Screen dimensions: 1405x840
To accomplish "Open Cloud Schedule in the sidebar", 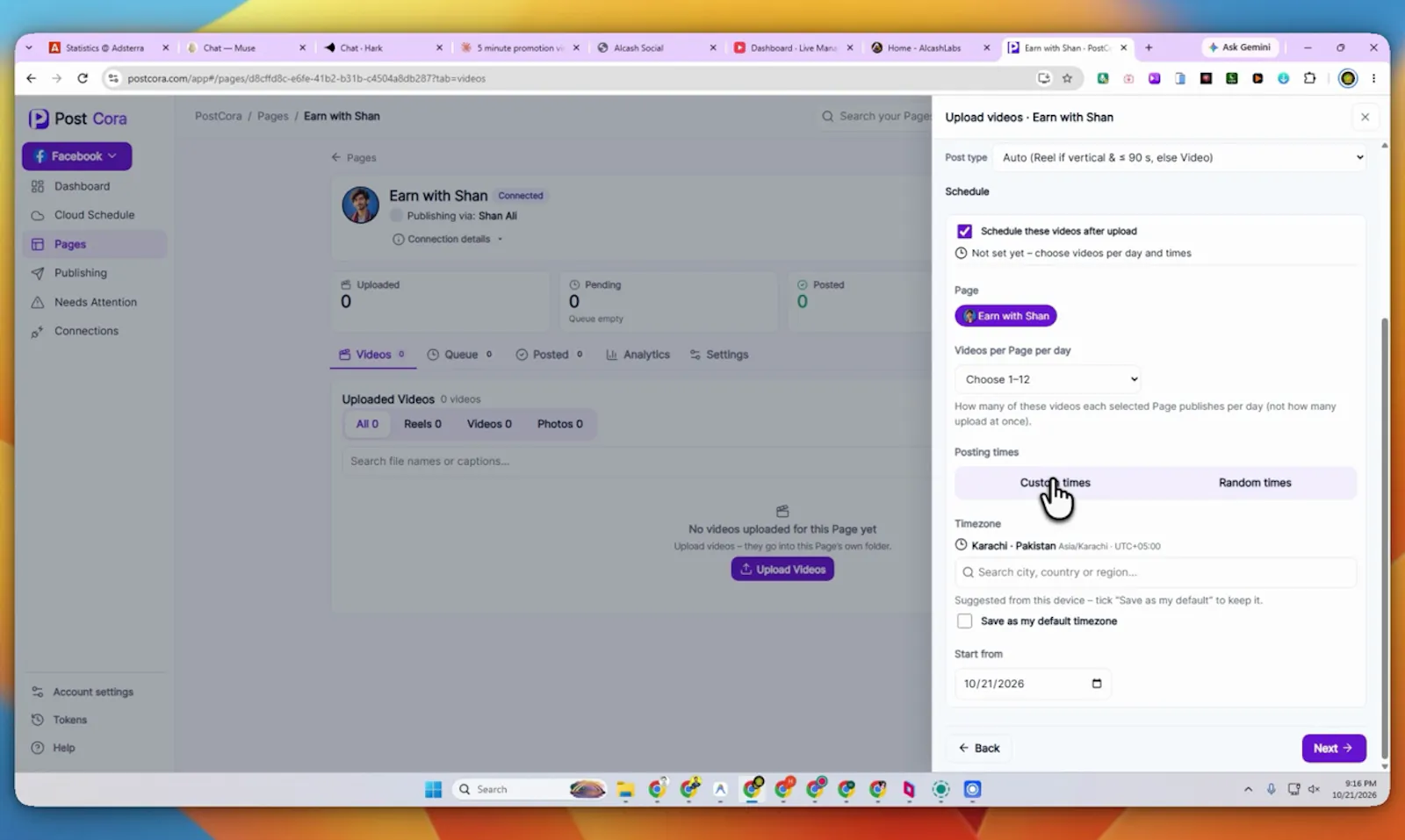I will [94, 215].
